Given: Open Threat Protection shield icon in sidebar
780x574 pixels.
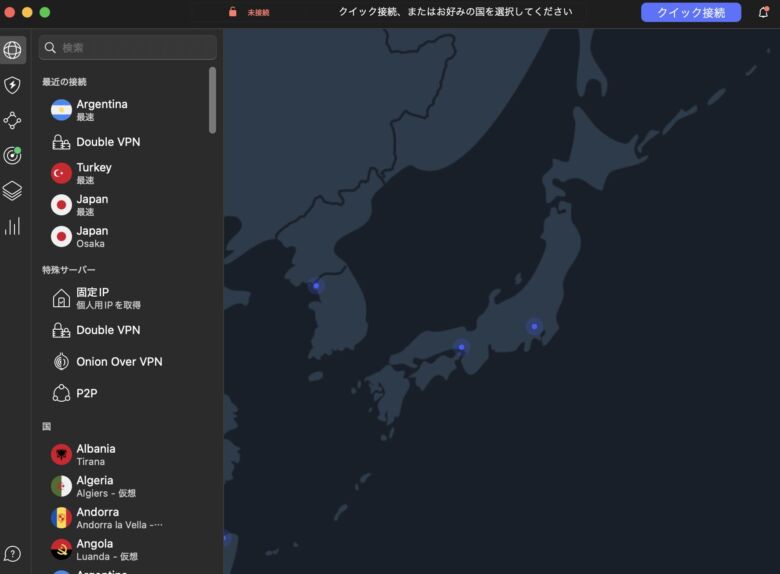Looking at the screenshot, I should click(12, 85).
